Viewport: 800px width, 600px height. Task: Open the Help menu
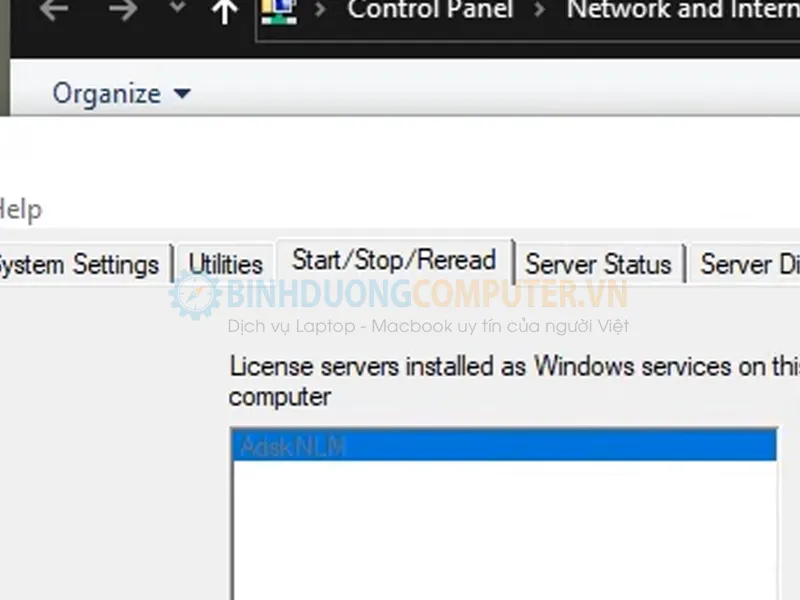pos(20,210)
